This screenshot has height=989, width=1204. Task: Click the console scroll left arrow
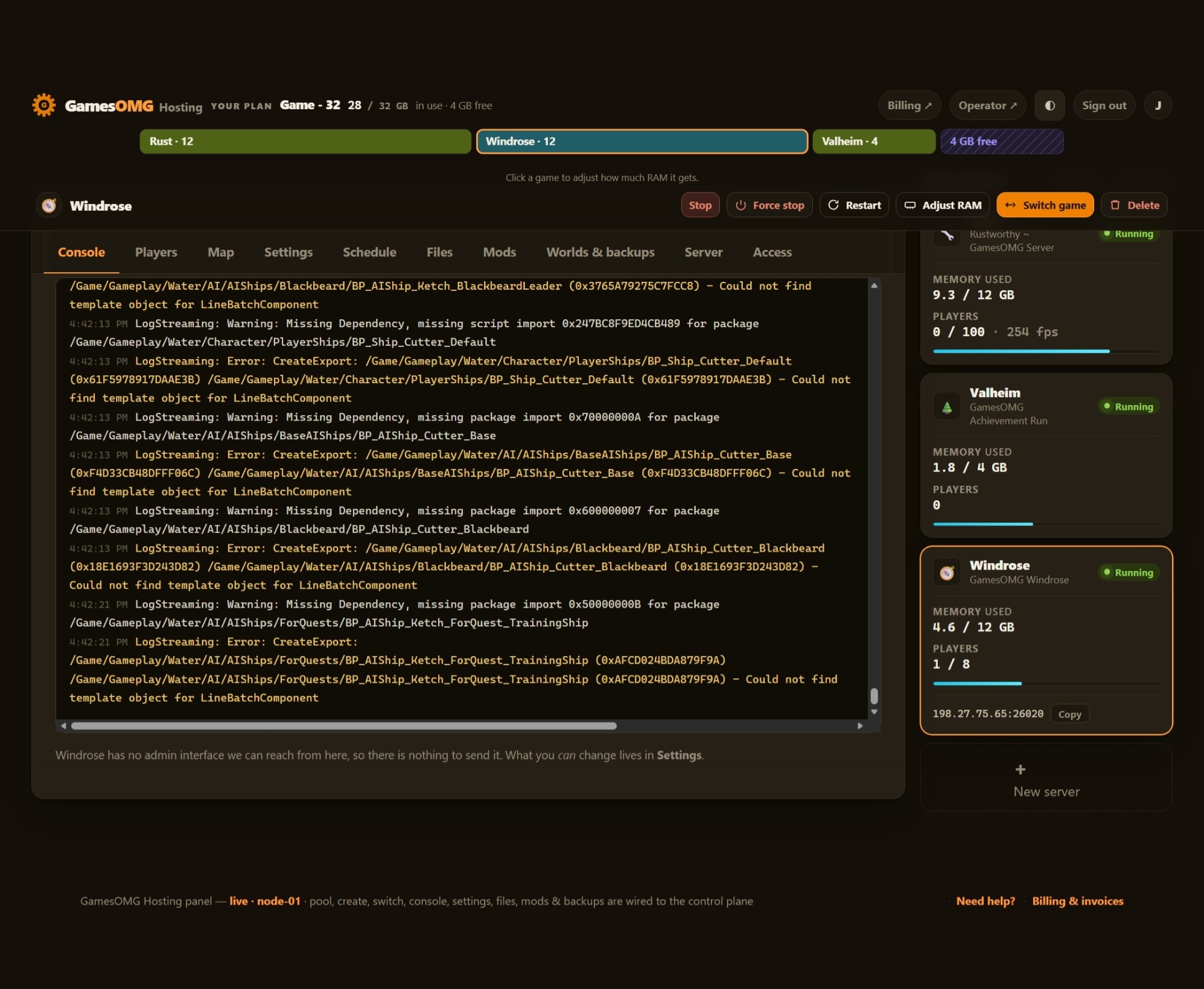point(63,726)
